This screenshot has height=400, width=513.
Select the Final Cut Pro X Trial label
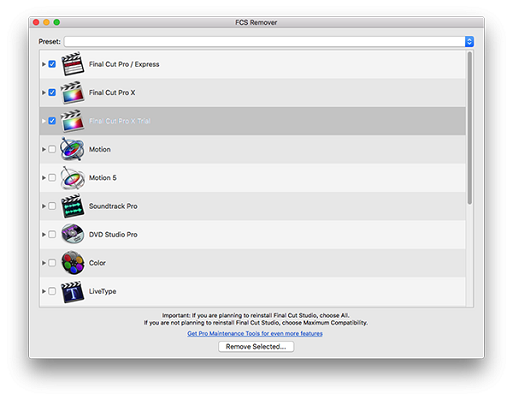pos(120,121)
